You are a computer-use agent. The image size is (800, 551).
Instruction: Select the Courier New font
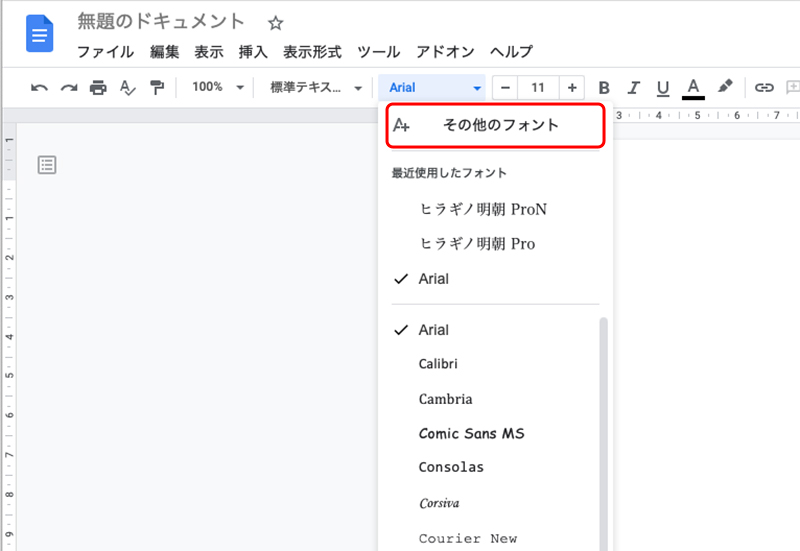coord(491,538)
